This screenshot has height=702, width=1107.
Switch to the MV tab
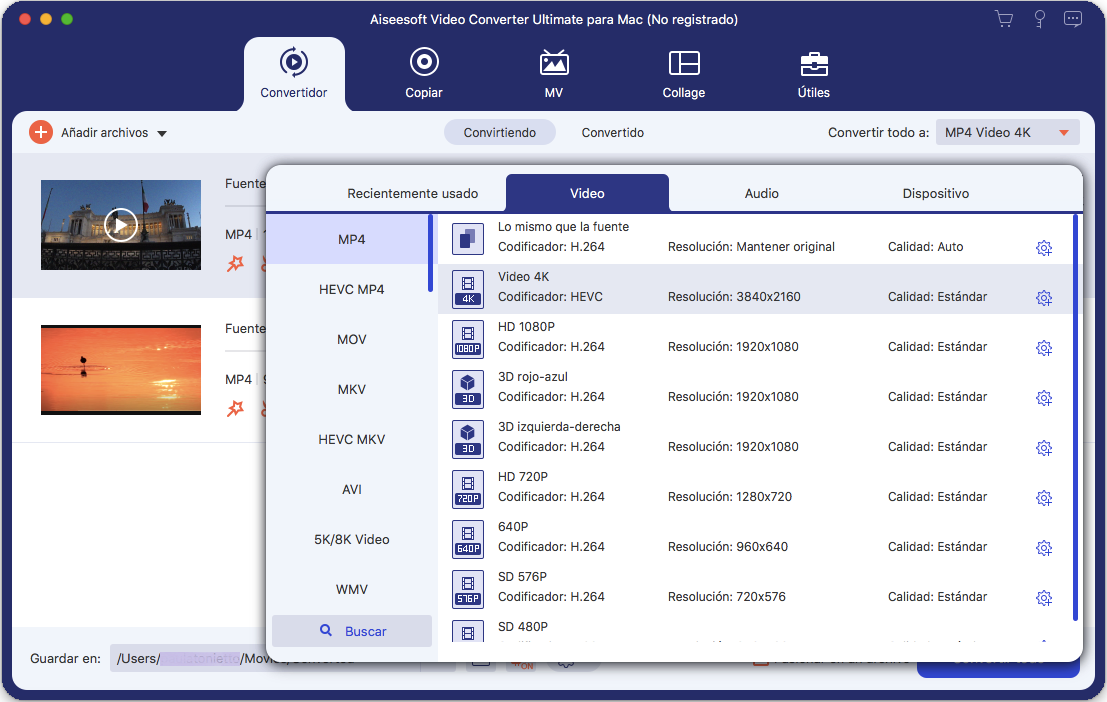554,73
